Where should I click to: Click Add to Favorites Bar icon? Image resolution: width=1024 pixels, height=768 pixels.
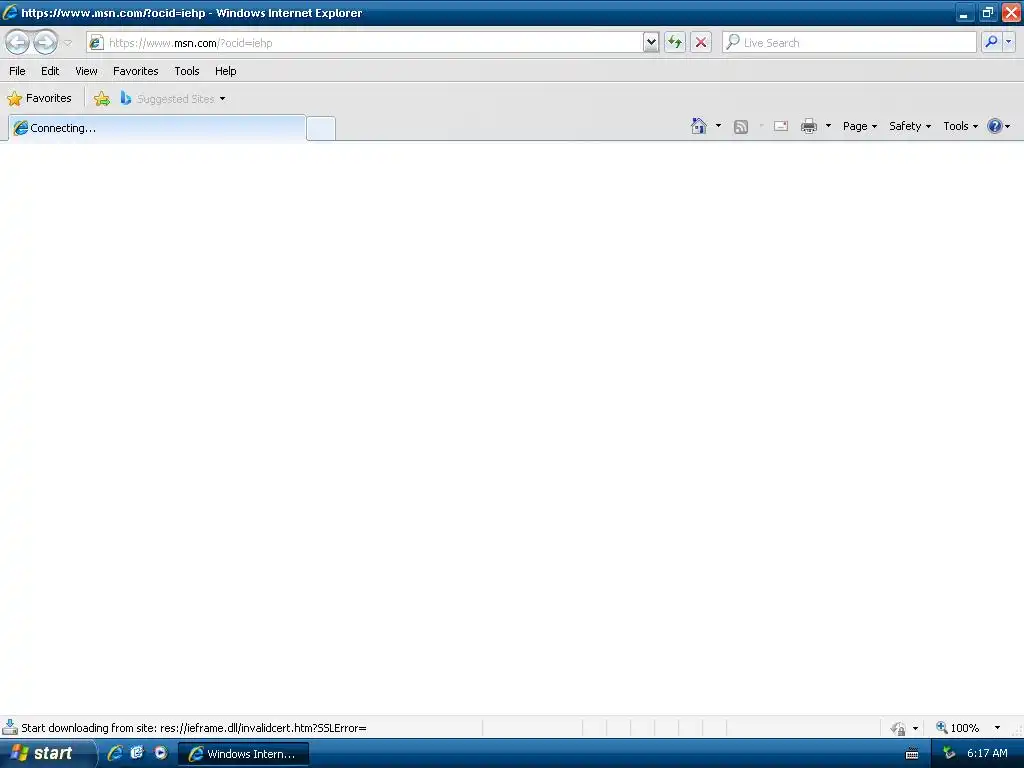click(x=102, y=99)
